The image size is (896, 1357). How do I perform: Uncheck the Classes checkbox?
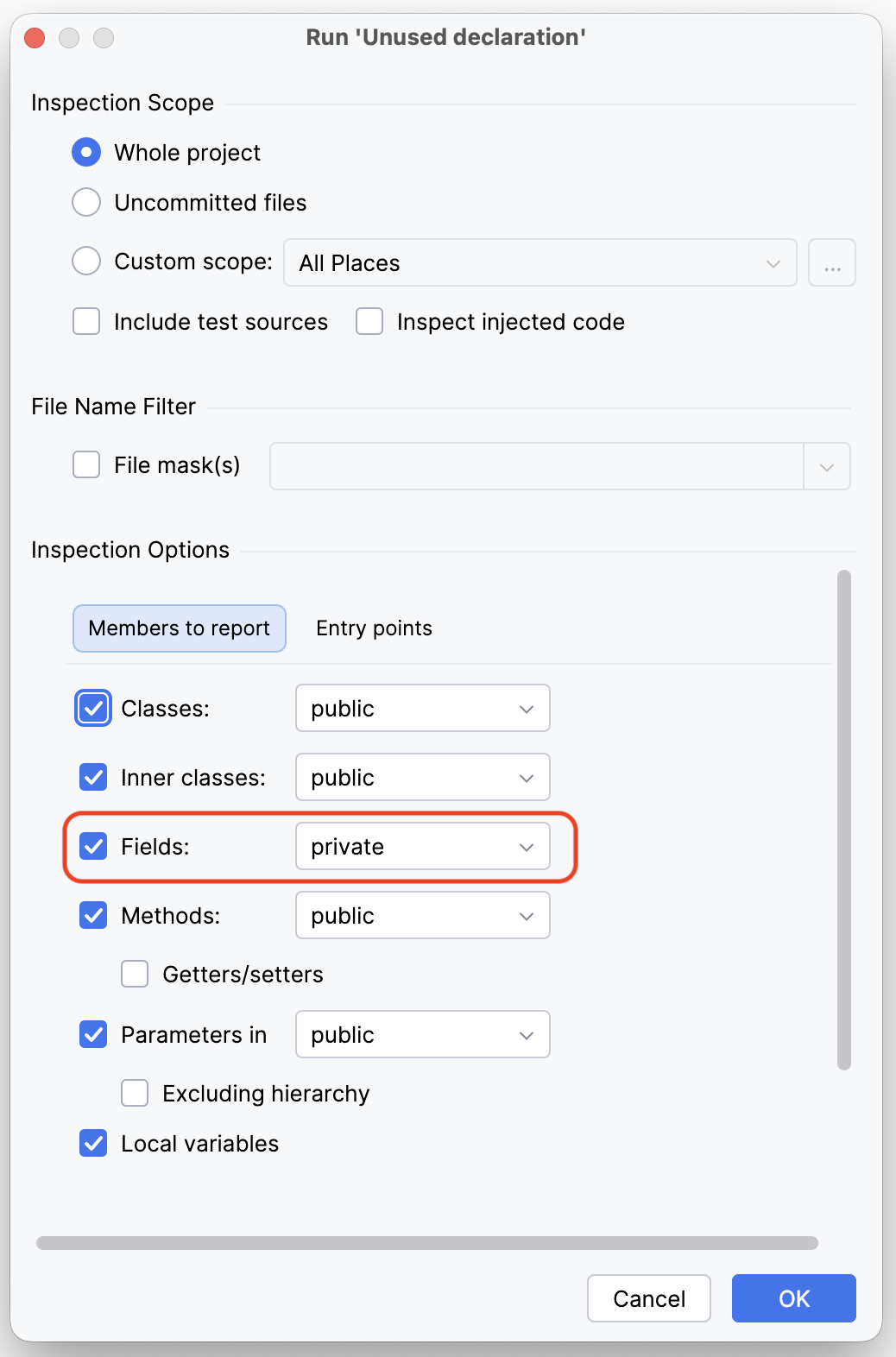point(93,709)
